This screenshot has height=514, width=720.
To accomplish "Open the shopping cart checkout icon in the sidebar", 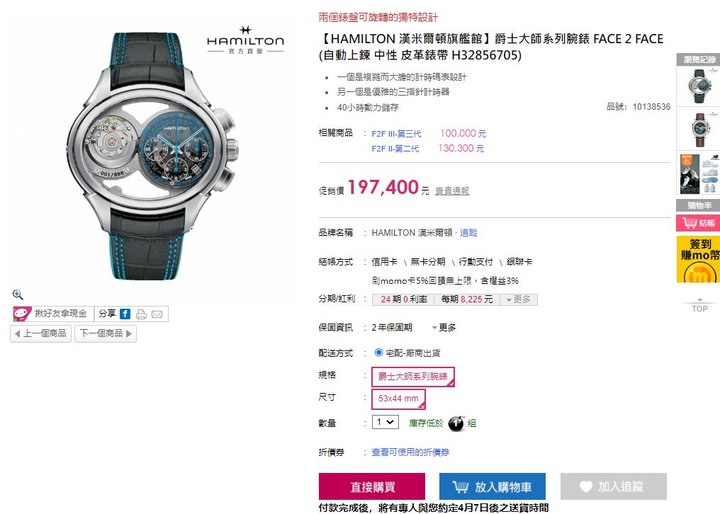I will click(698, 223).
